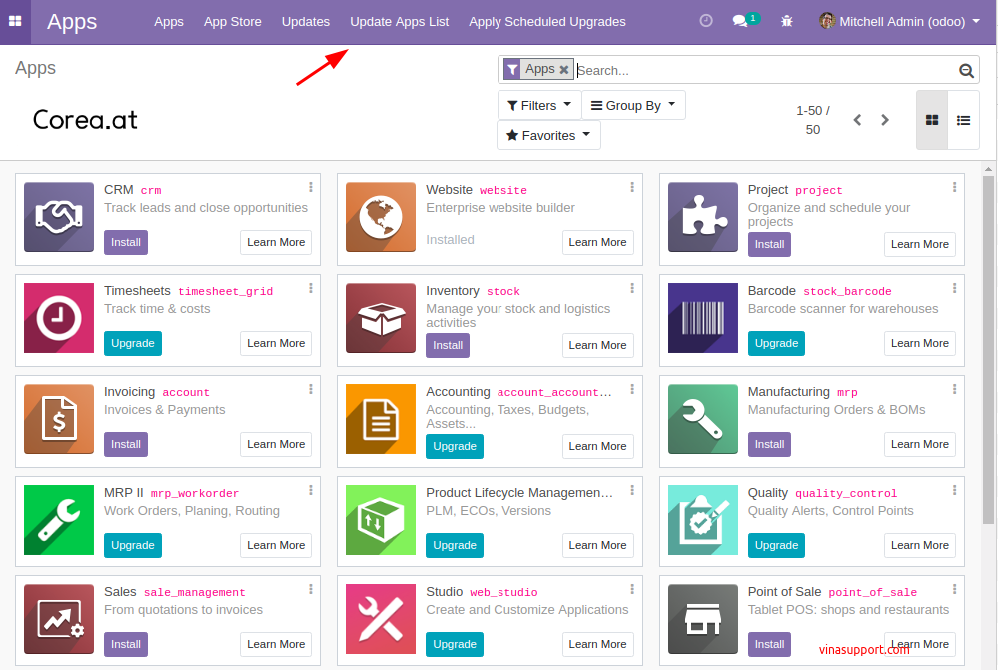Open Mitchell Admin user menu
Screen dimensions: 998x670
click(x=899, y=22)
